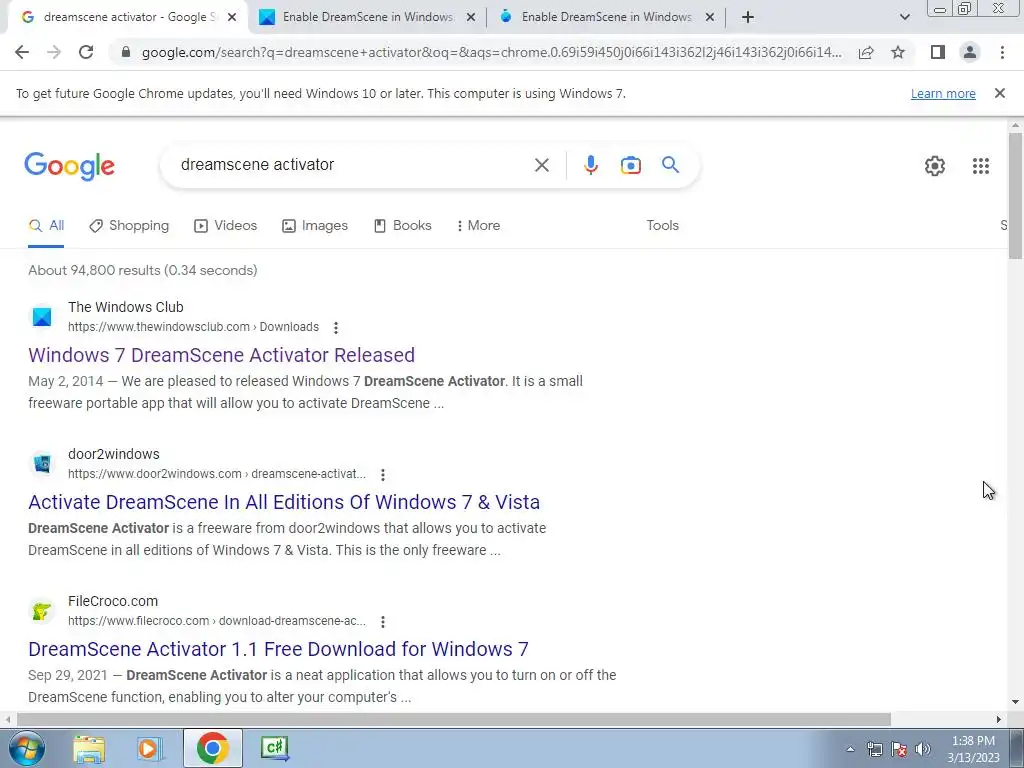Switch to the Windows Club Enable DreamScene tab
Screen dimensions: 1024x768
pos(367,17)
